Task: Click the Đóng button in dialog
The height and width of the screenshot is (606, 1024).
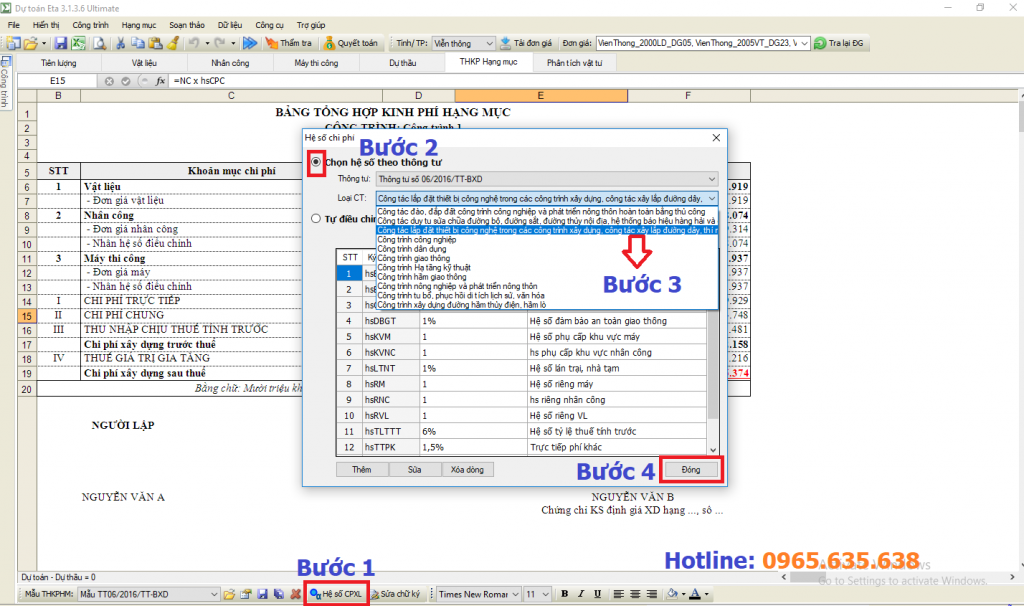Action: click(690, 469)
